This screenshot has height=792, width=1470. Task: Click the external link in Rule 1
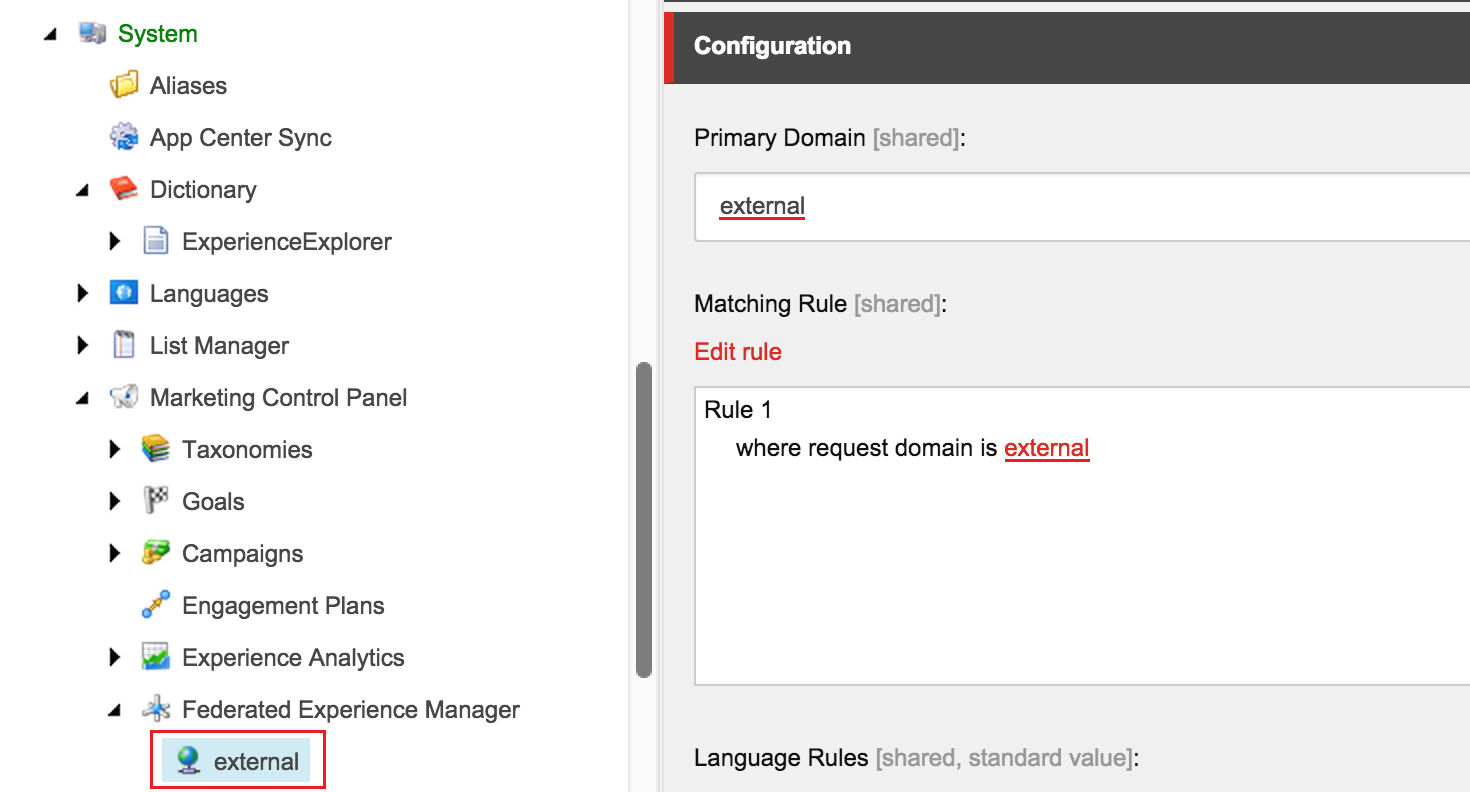coord(1046,448)
